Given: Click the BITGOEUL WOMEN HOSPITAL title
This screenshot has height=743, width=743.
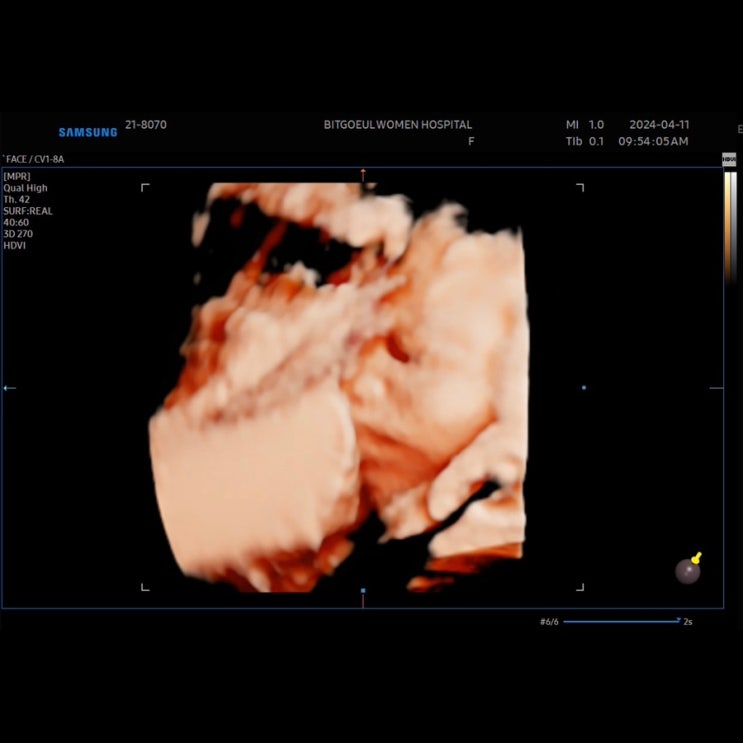Looking at the screenshot, I should (x=398, y=125).
